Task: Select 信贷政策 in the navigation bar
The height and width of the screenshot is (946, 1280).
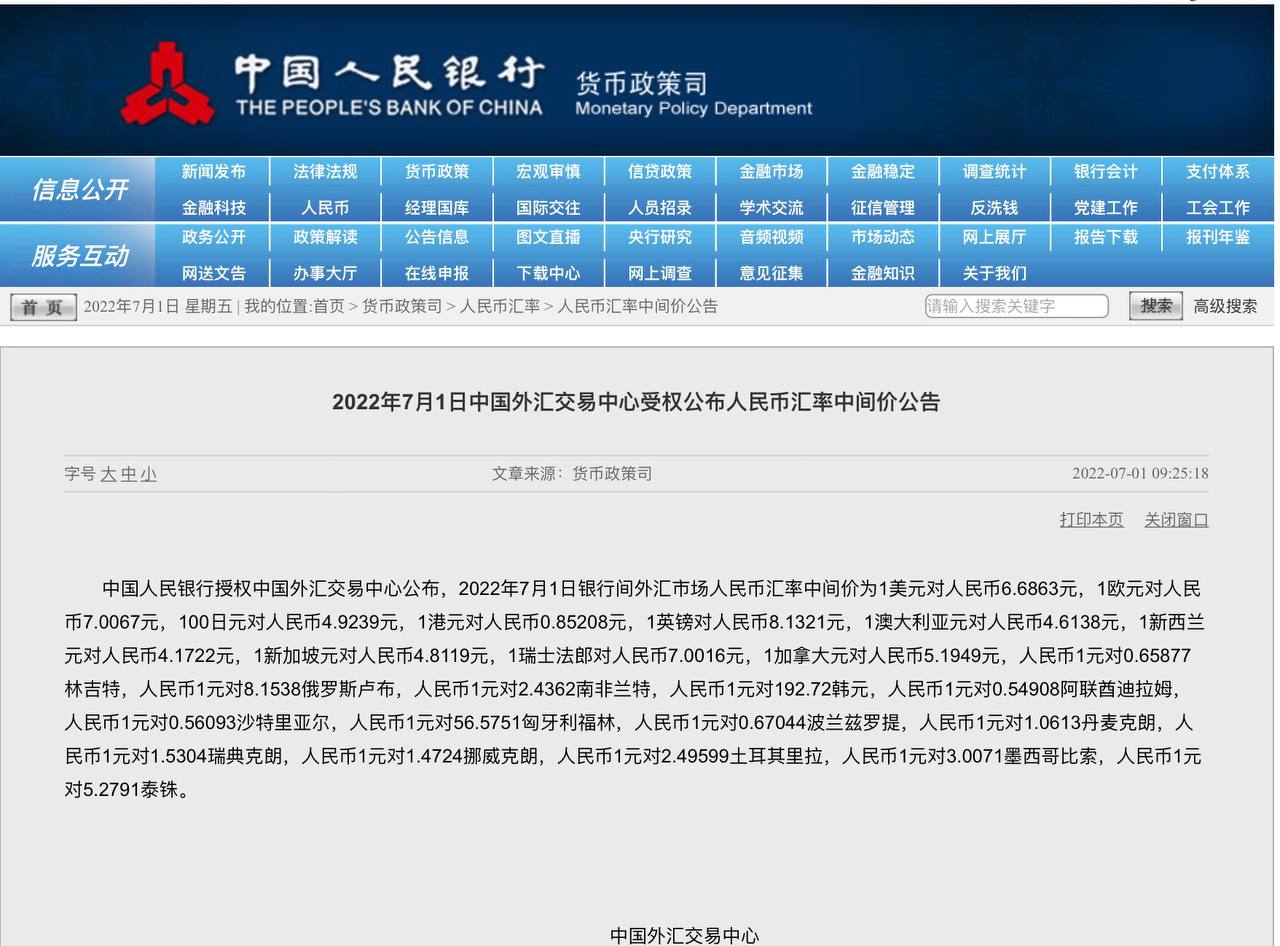Action: (660, 172)
